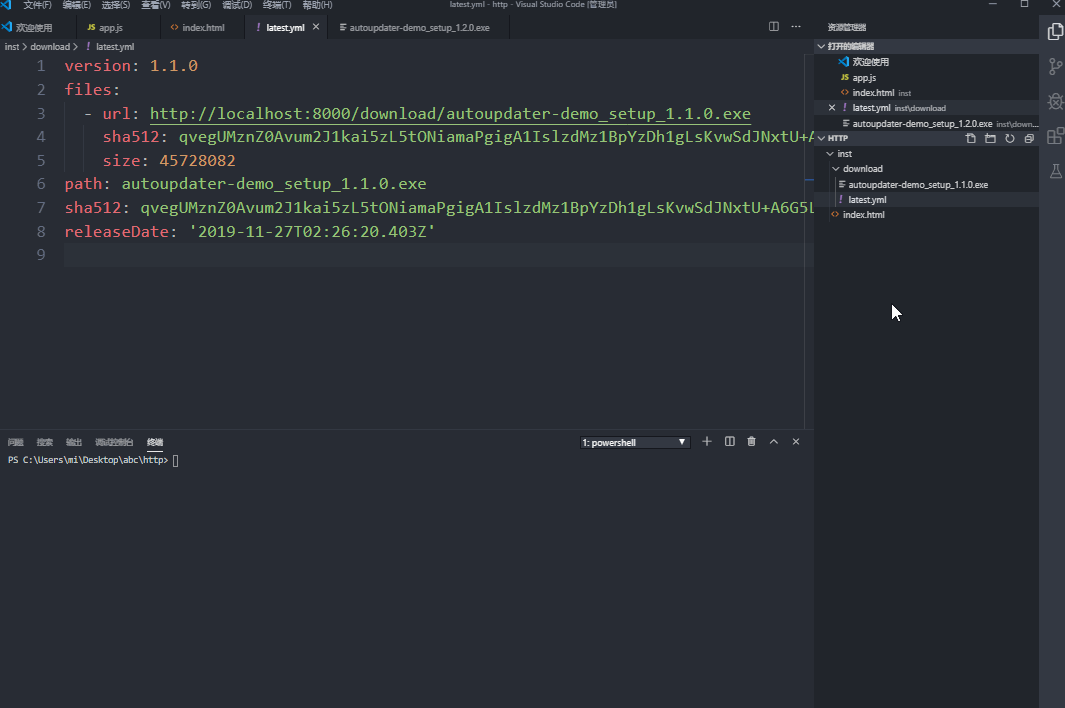Switch to Search panel tab
1065x708 pixels.
tap(45, 442)
